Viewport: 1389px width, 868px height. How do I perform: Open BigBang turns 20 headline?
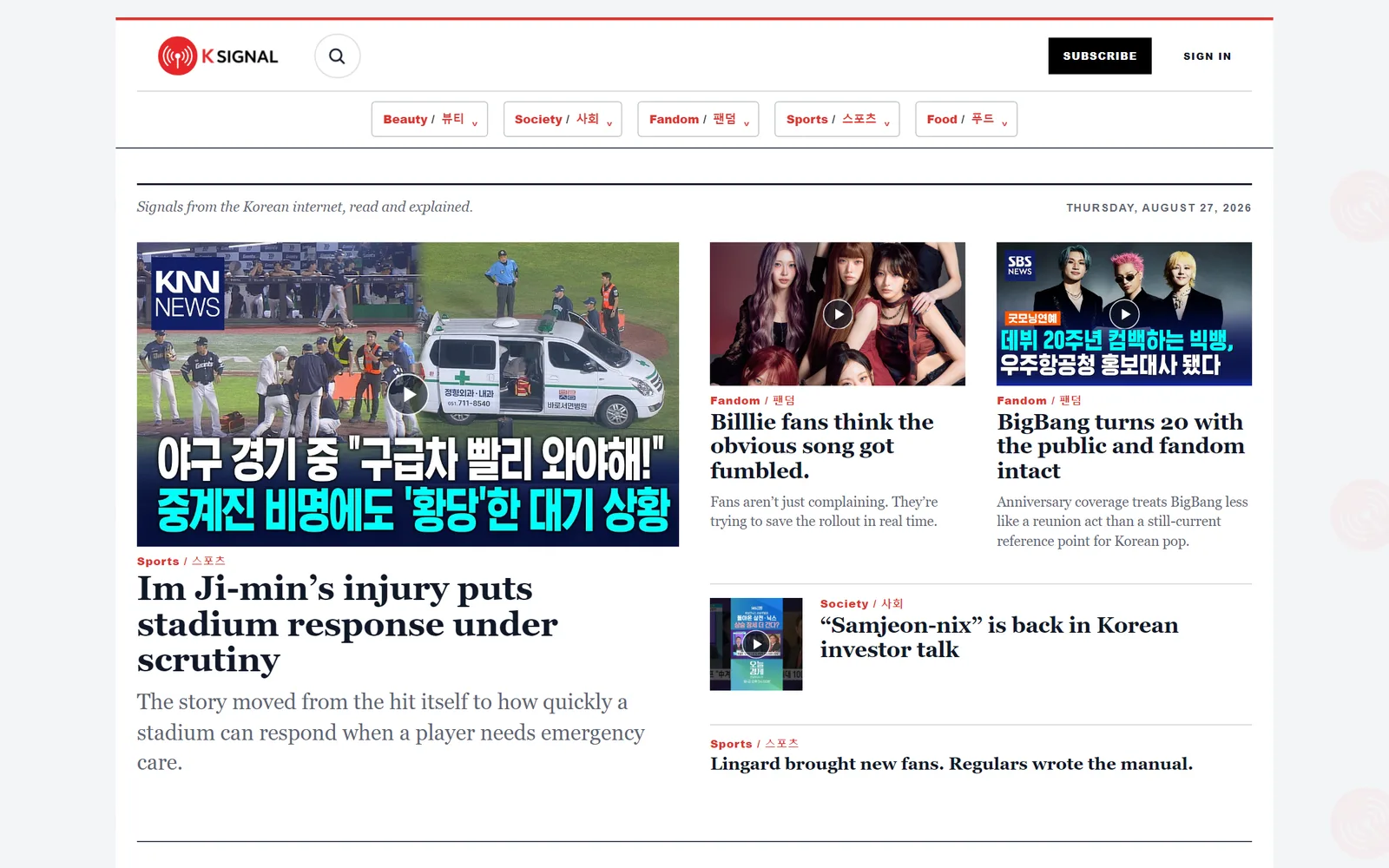point(1120,446)
